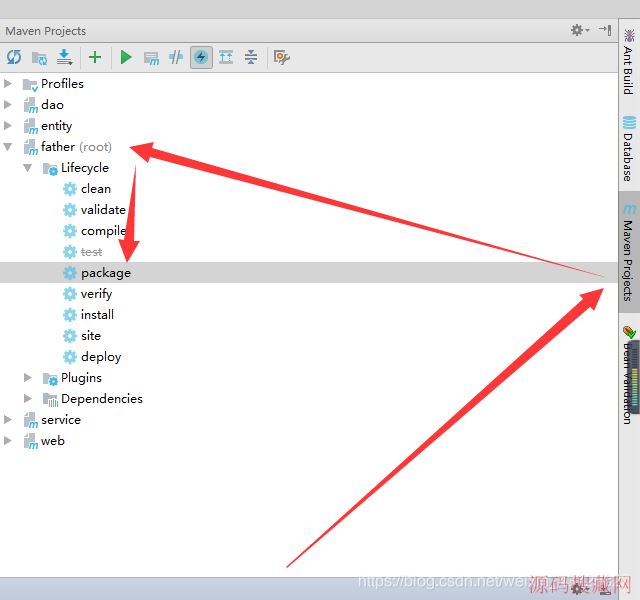This screenshot has height=600, width=640.
Task: Open Maven Settings wrench icon
Action: (x=282, y=58)
